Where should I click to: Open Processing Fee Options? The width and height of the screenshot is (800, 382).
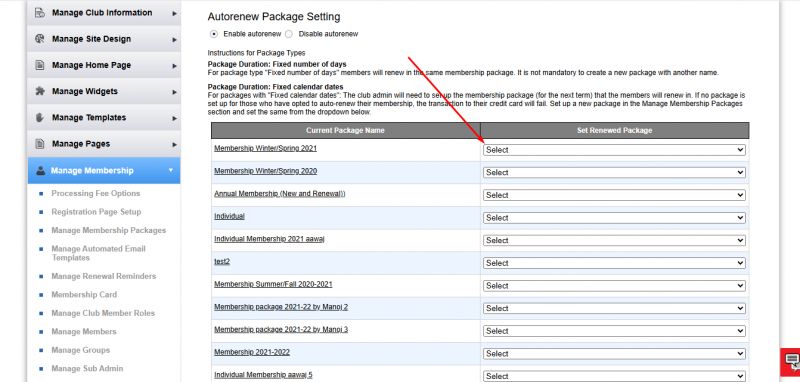95,193
